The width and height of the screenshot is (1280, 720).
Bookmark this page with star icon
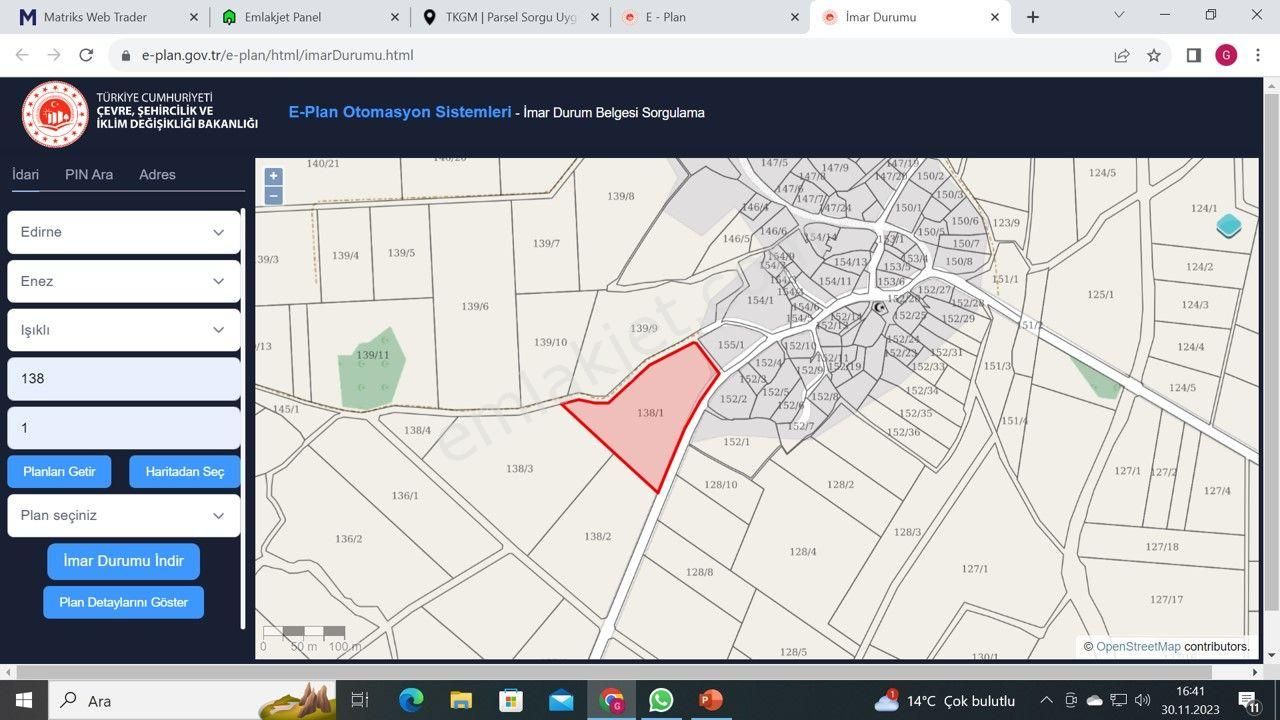pos(1154,55)
